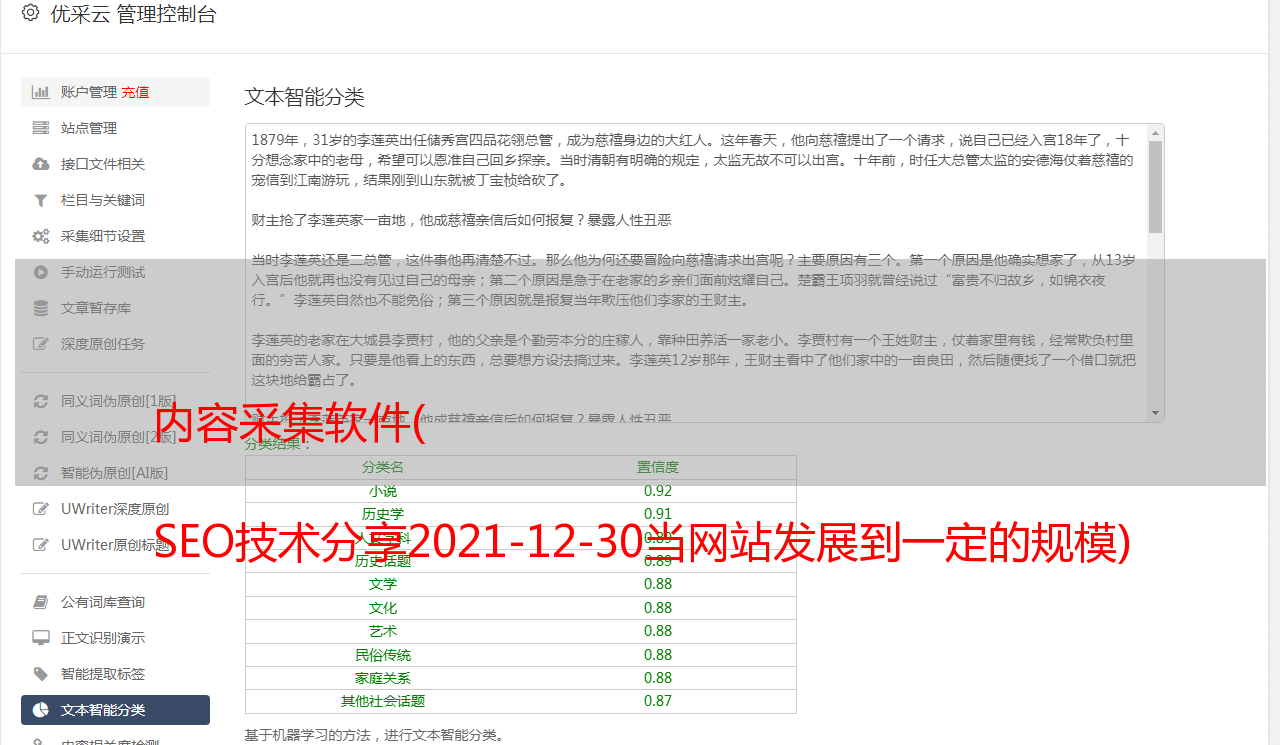This screenshot has height=745, width=1280.
Task: Open the UWriter原创标题 menu item
Action: tap(115, 545)
